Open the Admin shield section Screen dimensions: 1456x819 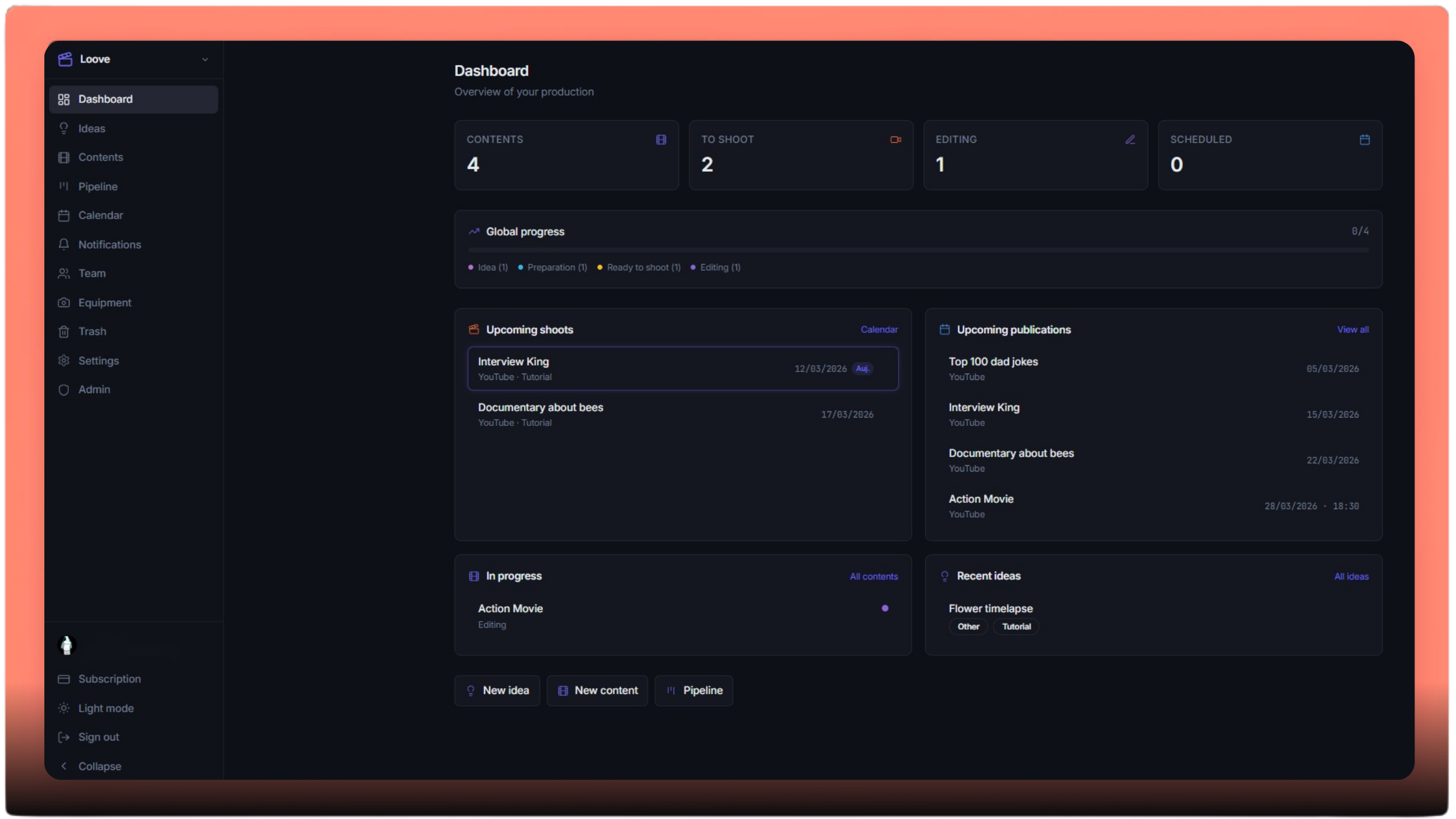point(94,390)
